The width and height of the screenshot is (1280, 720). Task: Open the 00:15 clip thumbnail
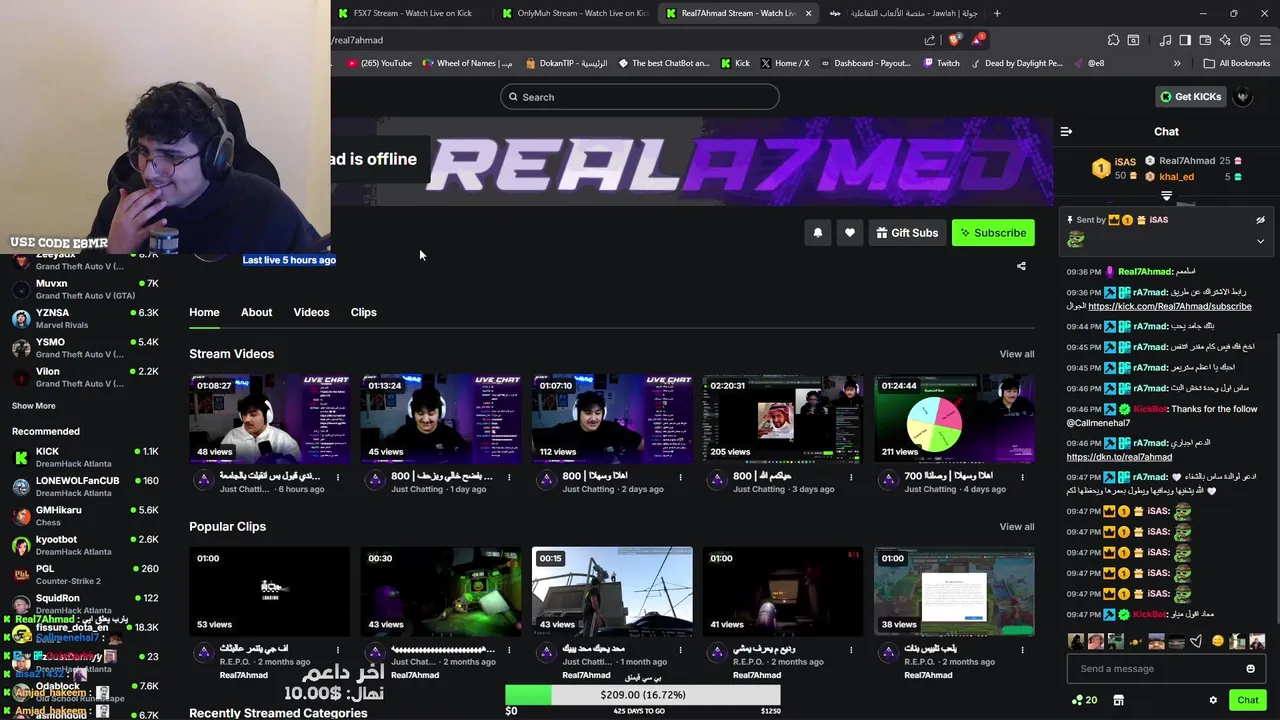pyautogui.click(x=612, y=592)
